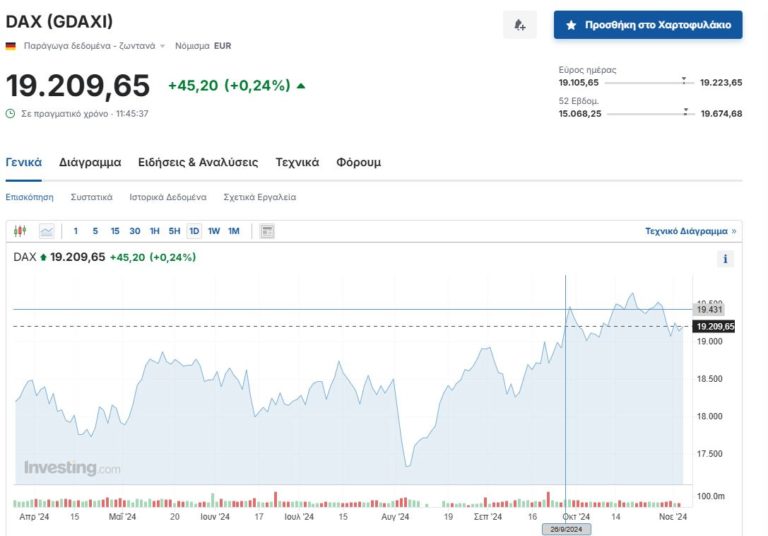This screenshot has width=768, height=536.
Task: Click the real-time clock icon
Action: click(11, 114)
